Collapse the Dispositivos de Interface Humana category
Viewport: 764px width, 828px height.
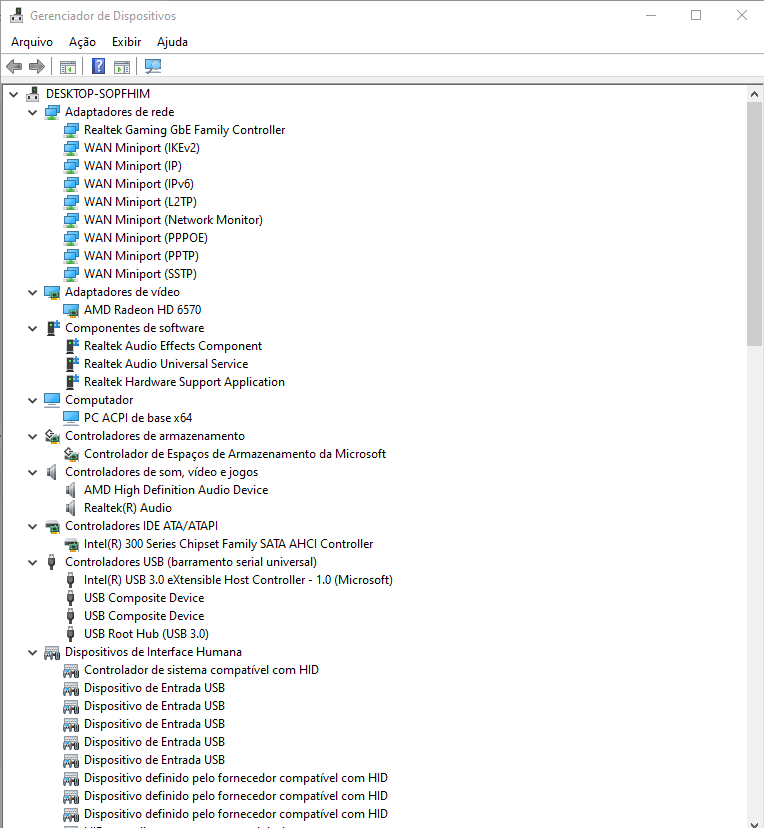(33, 653)
